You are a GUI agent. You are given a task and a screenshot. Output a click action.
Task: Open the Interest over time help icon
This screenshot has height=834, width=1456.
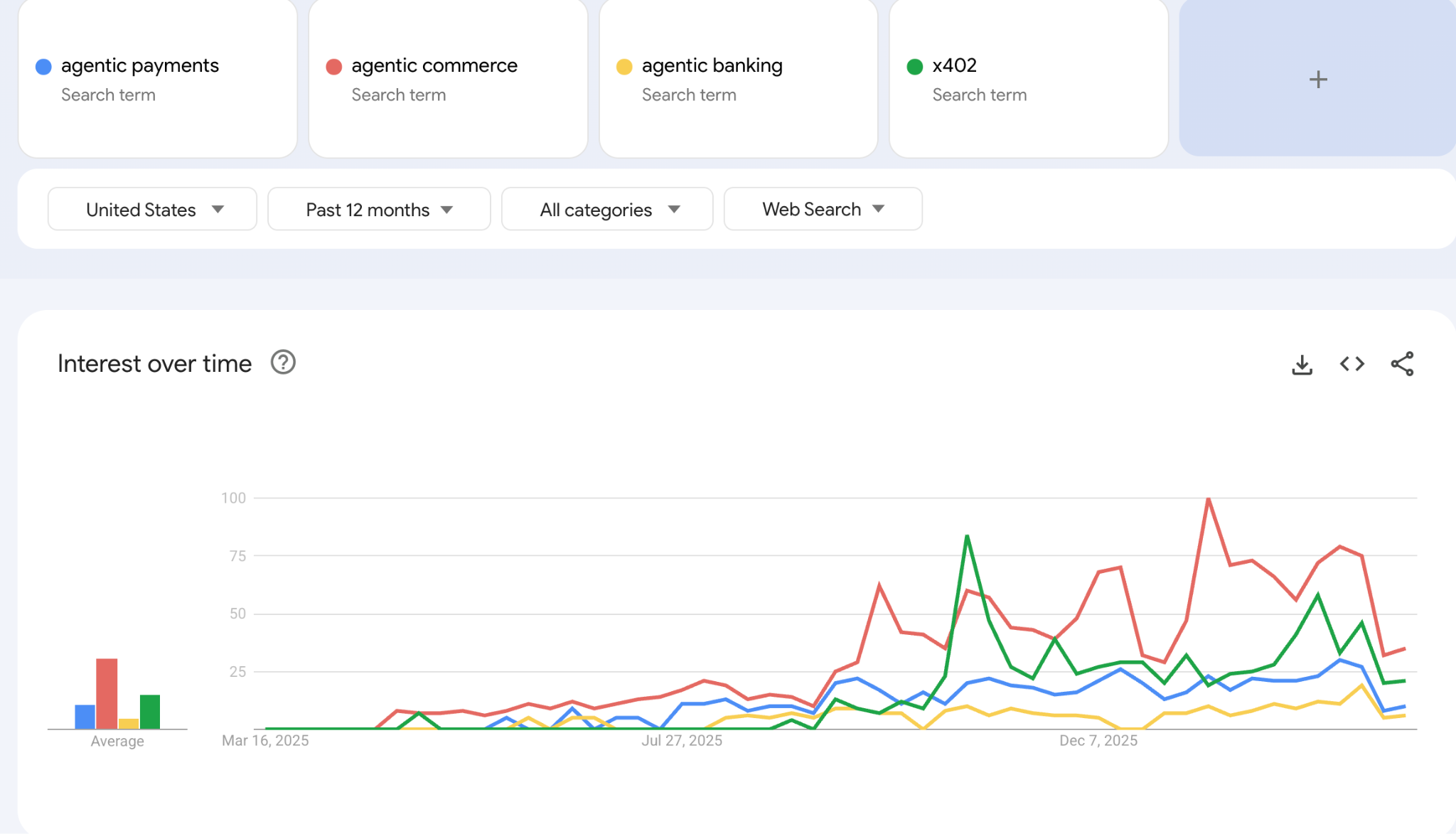283,363
